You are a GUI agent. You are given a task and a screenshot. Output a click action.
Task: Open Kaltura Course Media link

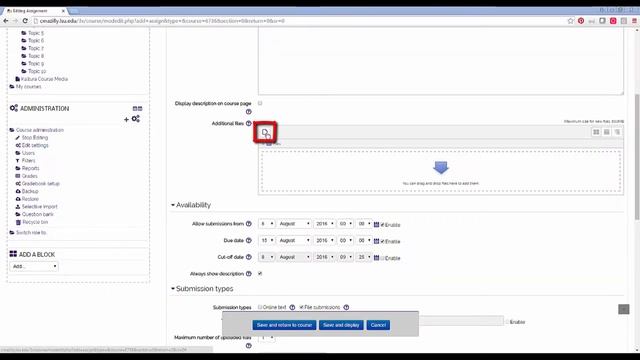pos(44,79)
